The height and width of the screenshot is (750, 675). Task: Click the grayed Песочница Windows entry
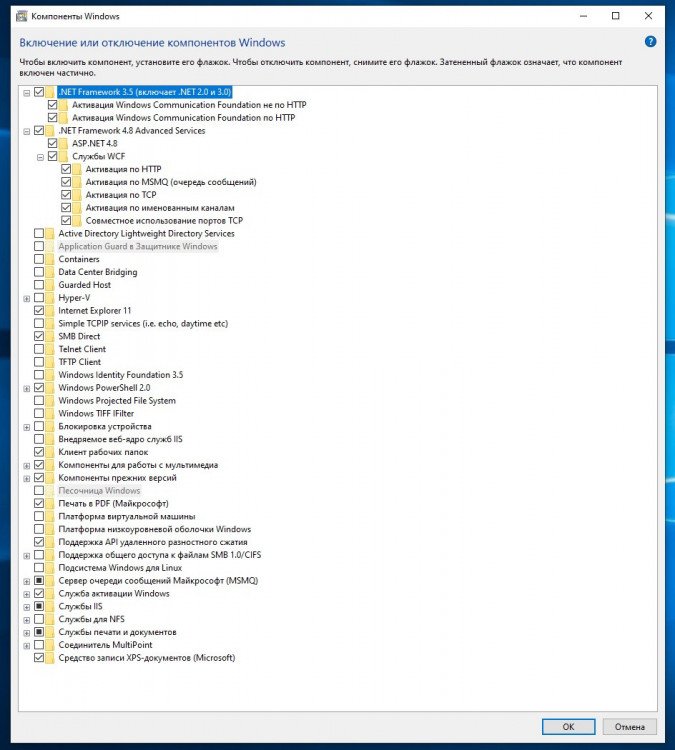coord(99,490)
